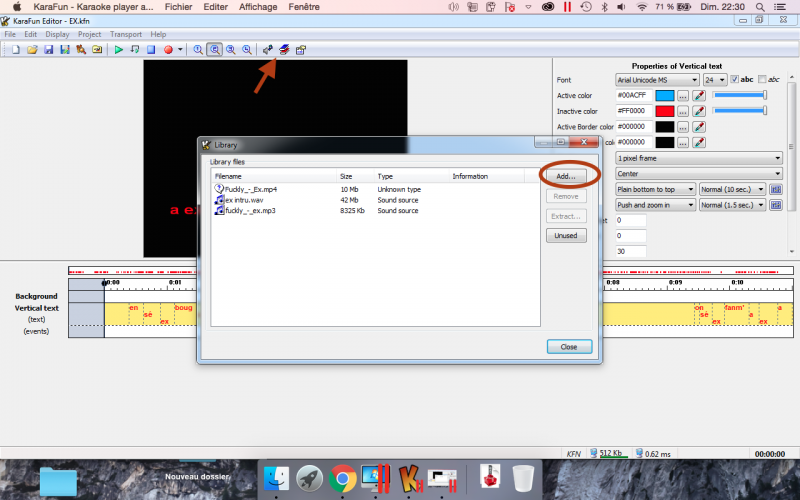Open Launchpad rocket icon in Dock
This screenshot has height=500, width=800.
pyautogui.click(x=309, y=479)
